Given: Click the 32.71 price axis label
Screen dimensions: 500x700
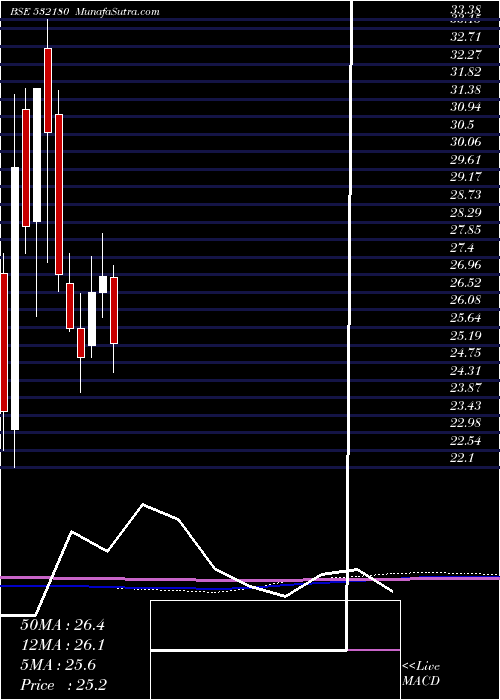Looking at the screenshot, I should click(466, 37).
